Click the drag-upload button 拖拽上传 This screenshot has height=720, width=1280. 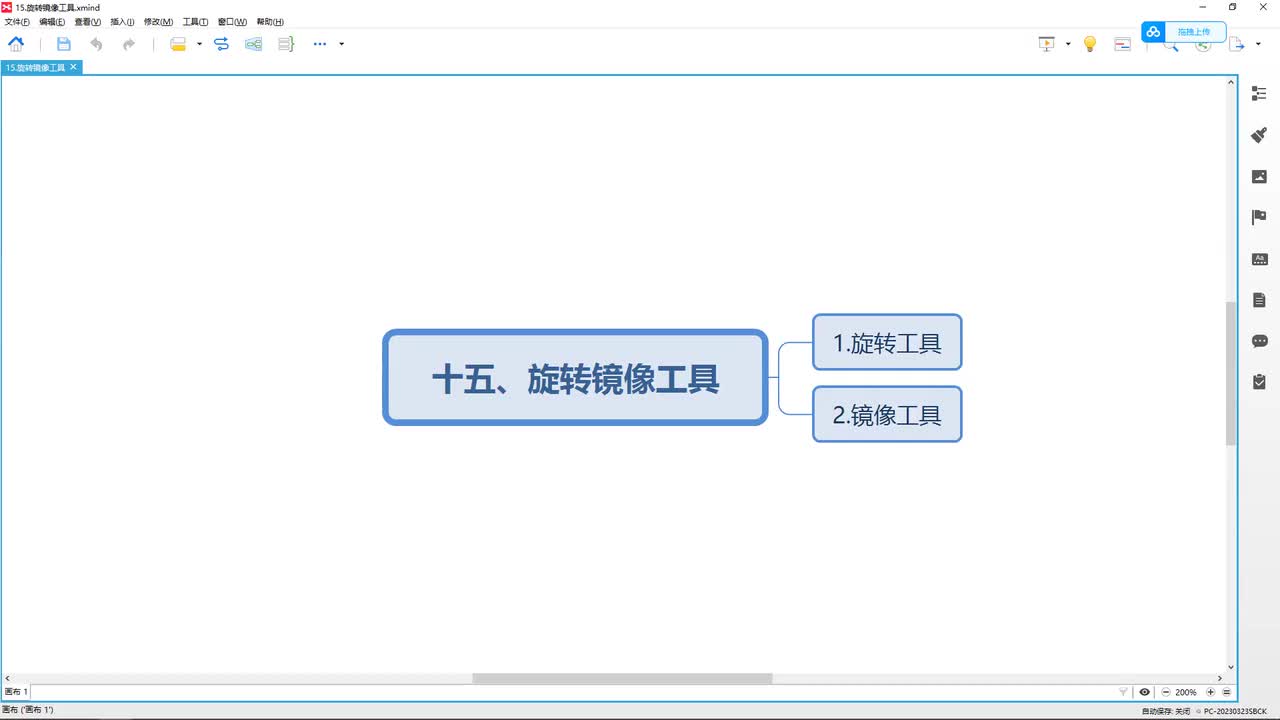click(1194, 32)
